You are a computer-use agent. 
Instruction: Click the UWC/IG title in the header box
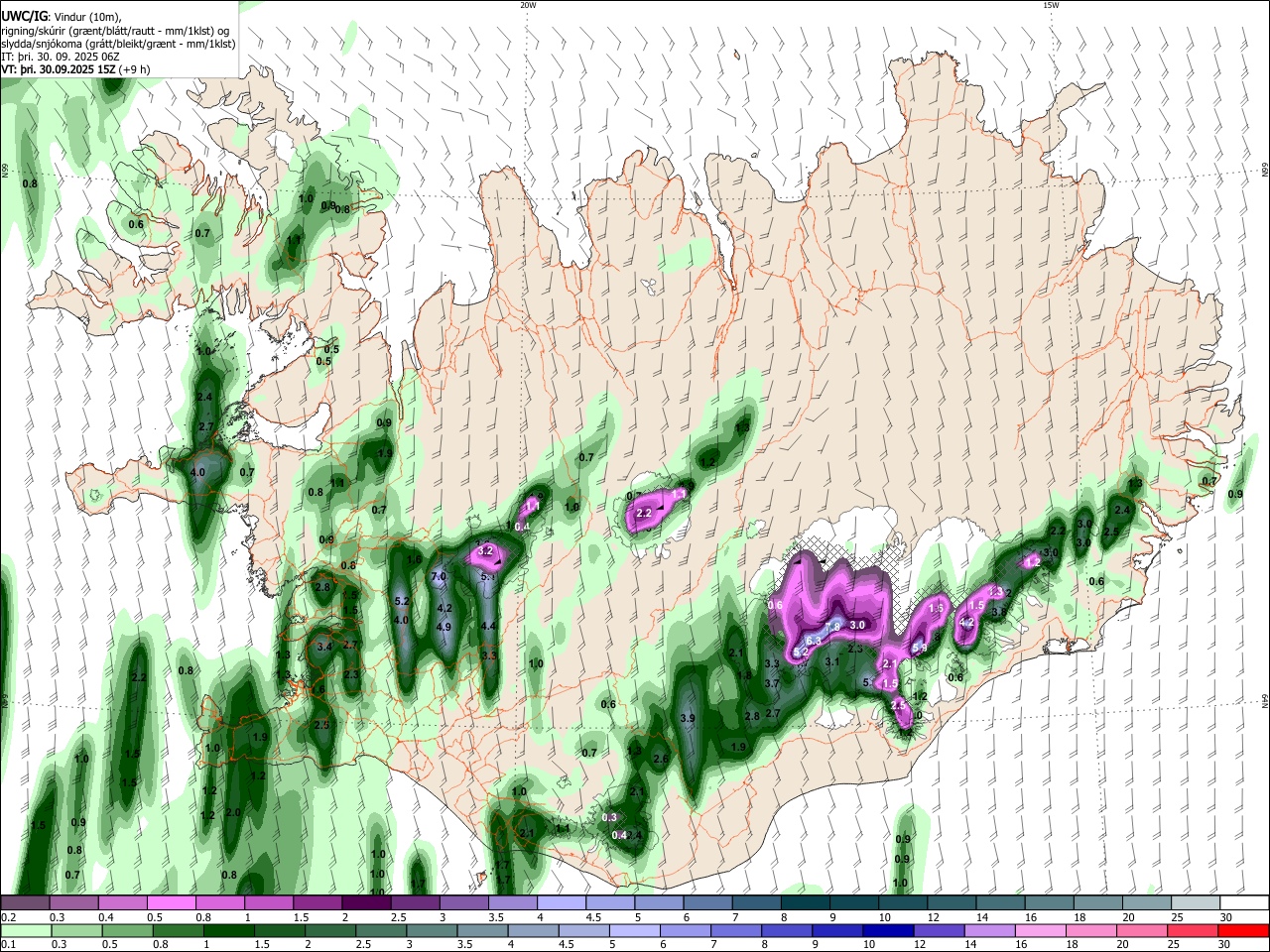(x=24, y=16)
